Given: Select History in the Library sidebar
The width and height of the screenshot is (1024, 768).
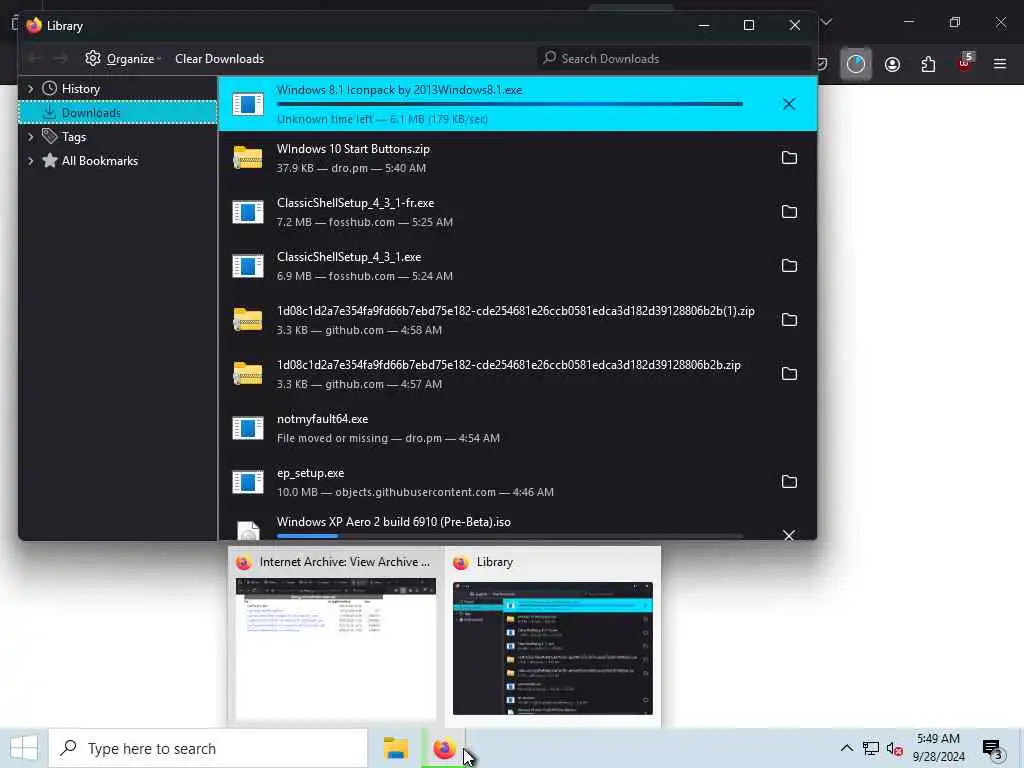Looking at the screenshot, I should tap(80, 88).
